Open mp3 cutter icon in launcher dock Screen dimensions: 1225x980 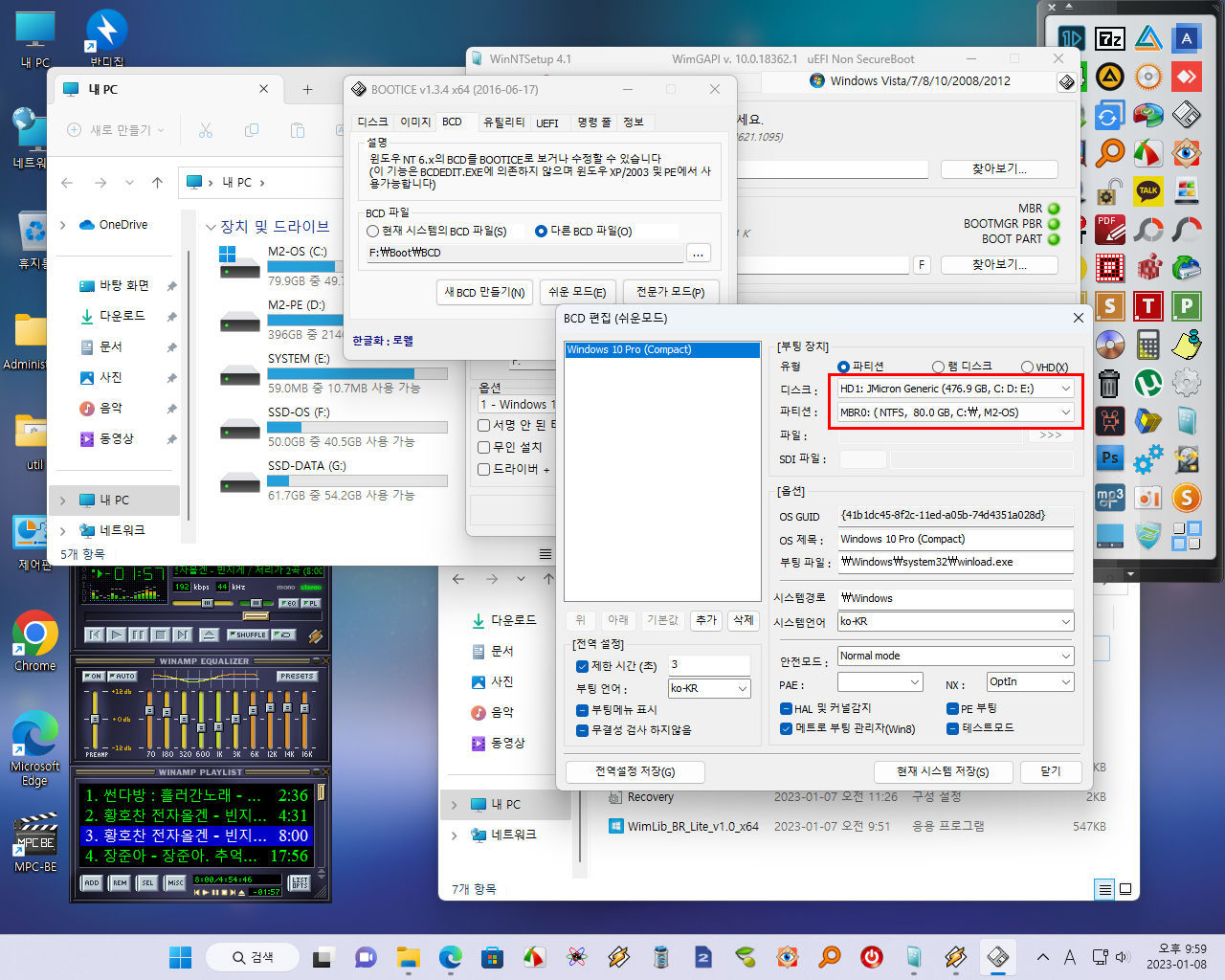(x=1109, y=497)
